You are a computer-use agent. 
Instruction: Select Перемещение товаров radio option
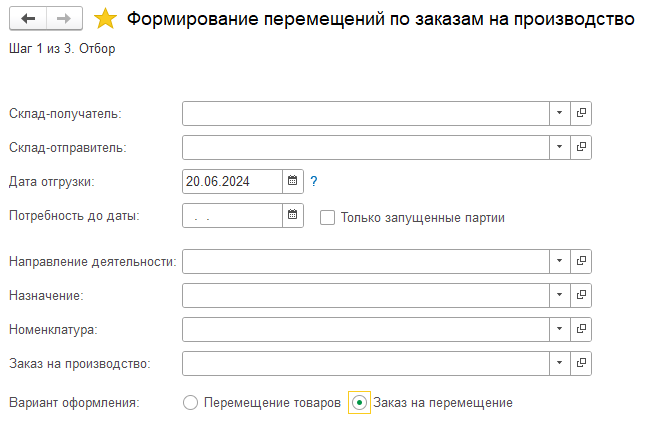[191, 402]
